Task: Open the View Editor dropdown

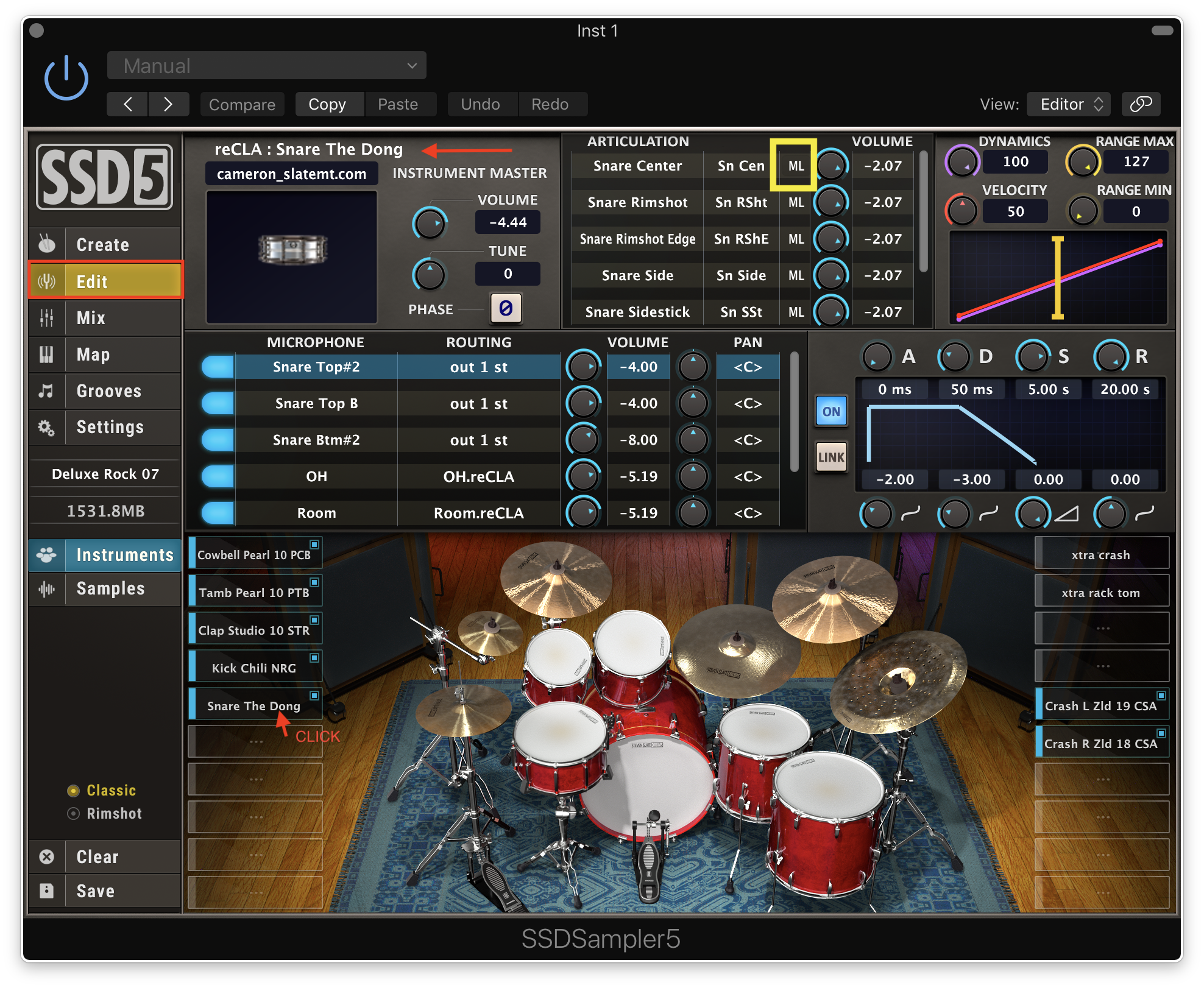Action: click(1068, 104)
